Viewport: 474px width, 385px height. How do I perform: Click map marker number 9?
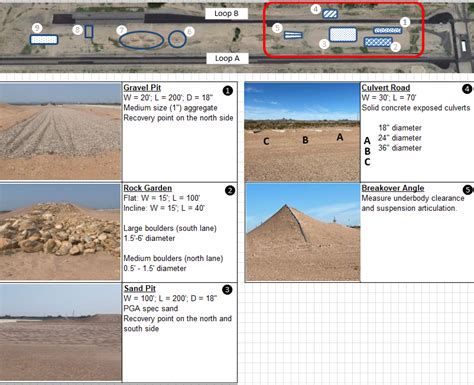point(37,28)
